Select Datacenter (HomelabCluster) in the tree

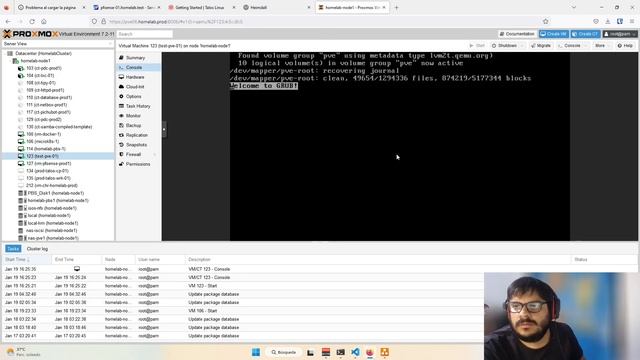coord(43,53)
